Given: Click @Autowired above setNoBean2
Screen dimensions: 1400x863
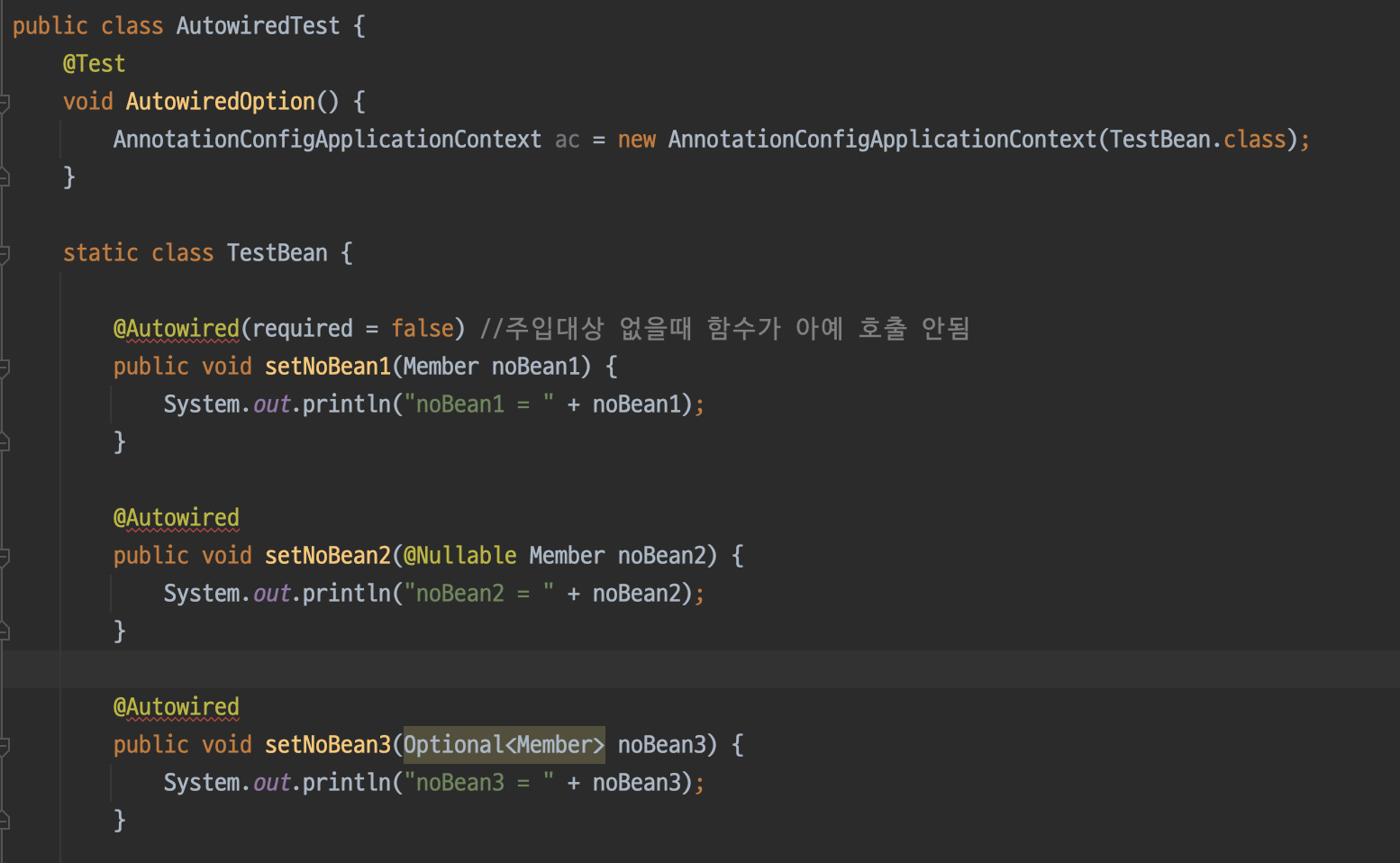Looking at the screenshot, I should (177, 517).
